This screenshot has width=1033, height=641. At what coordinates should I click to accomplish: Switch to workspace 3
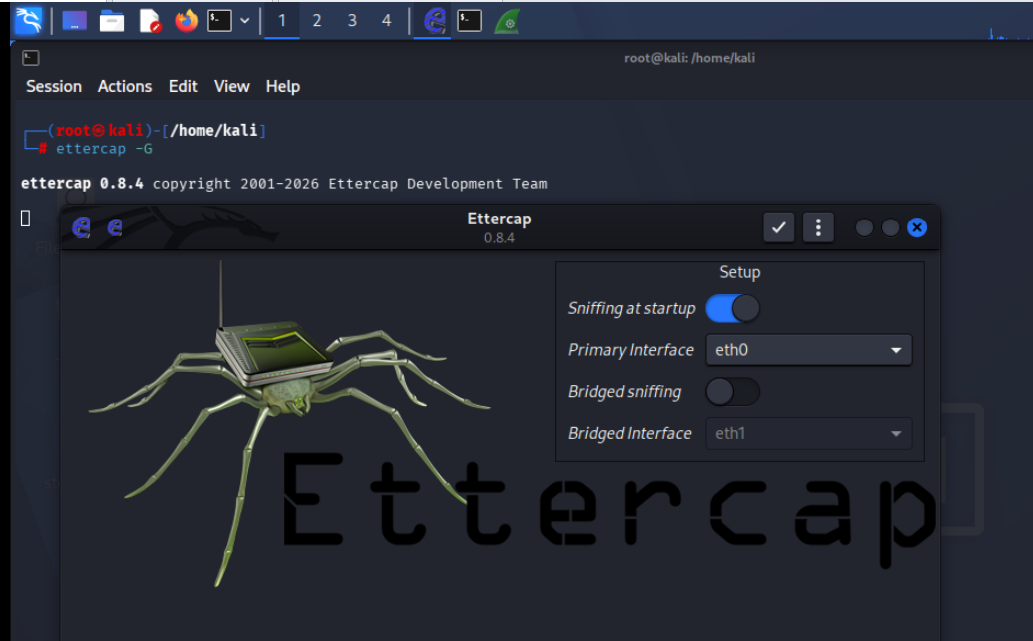point(352,21)
